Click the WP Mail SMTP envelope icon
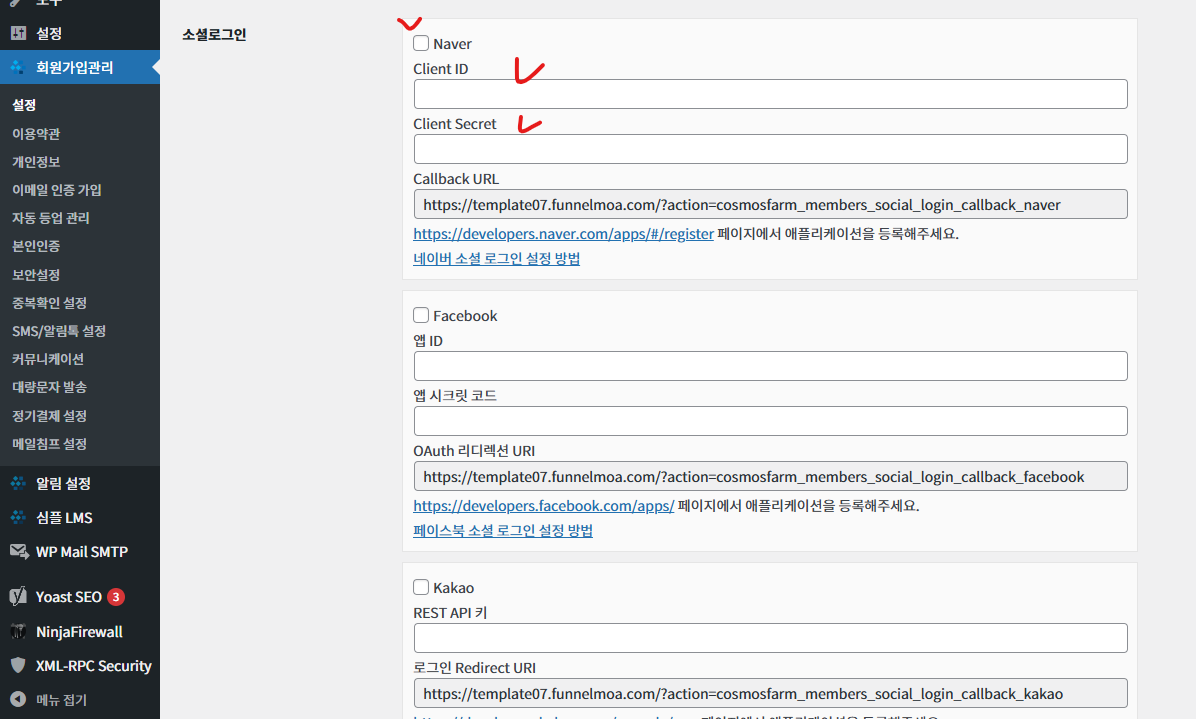Screen dimensions: 1196x719 [18, 550]
